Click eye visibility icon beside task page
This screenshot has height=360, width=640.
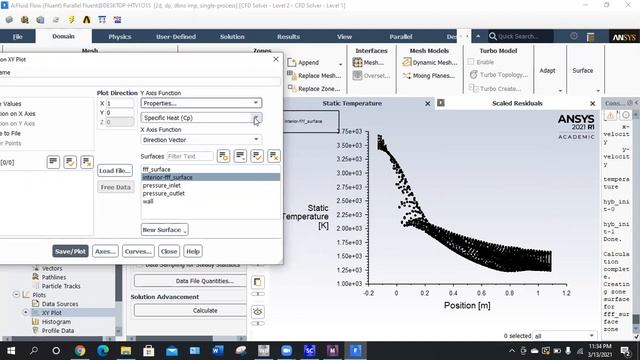pos(258,312)
